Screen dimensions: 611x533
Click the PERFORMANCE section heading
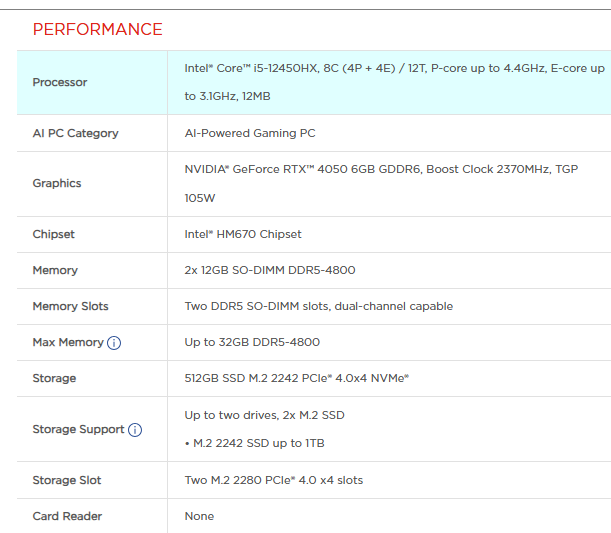pyautogui.click(x=97, y=29)
